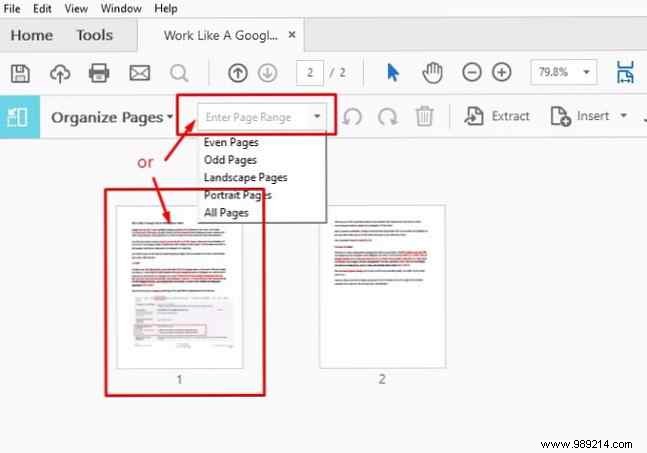Collapse the Enter Page Range dropdown arrow
647x453 pixels.
(317, 117)
